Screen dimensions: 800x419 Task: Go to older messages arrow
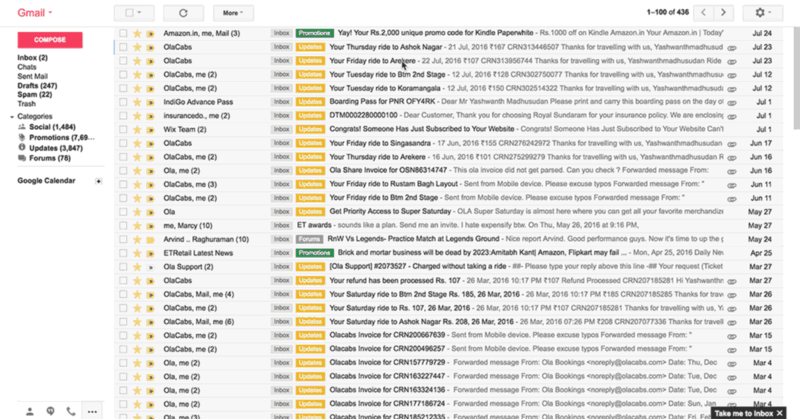(723, 13)
